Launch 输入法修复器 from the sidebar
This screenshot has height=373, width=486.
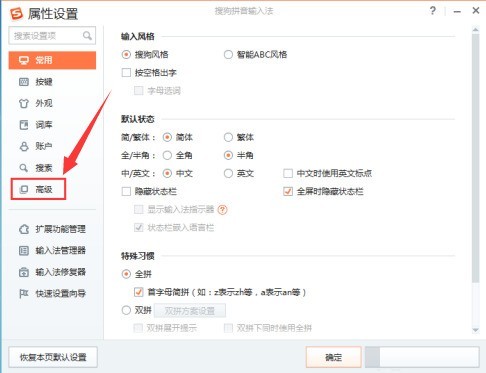click(52, 272)
